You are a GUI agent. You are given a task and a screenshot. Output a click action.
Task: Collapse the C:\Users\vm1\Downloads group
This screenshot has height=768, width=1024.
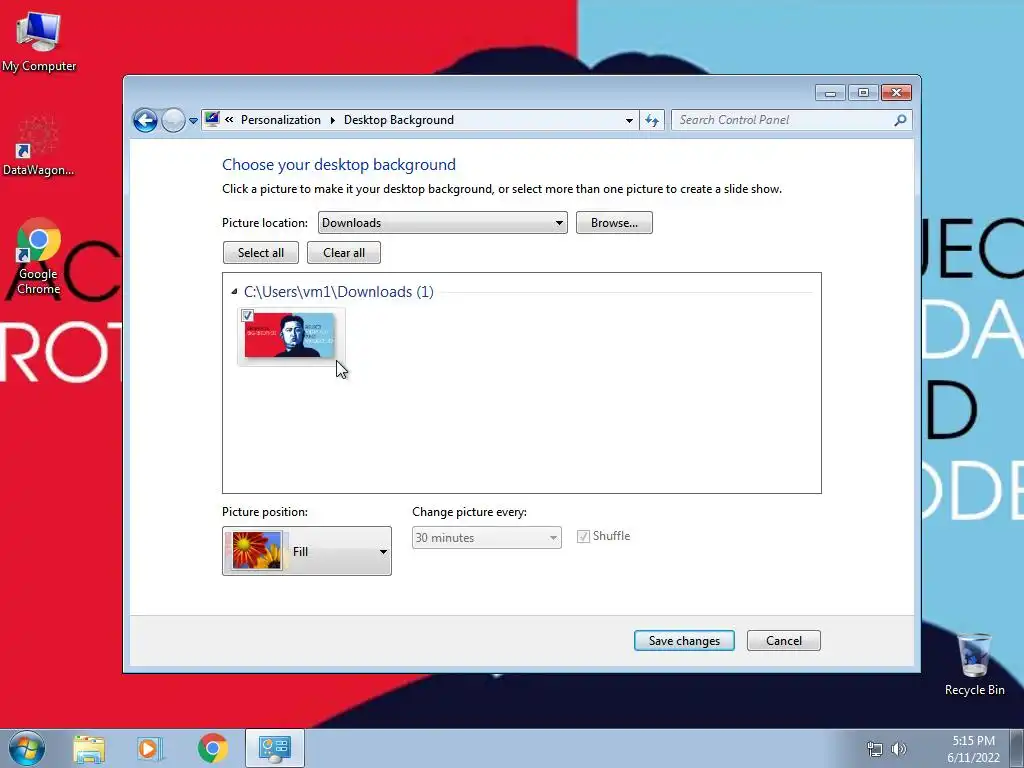234,292
